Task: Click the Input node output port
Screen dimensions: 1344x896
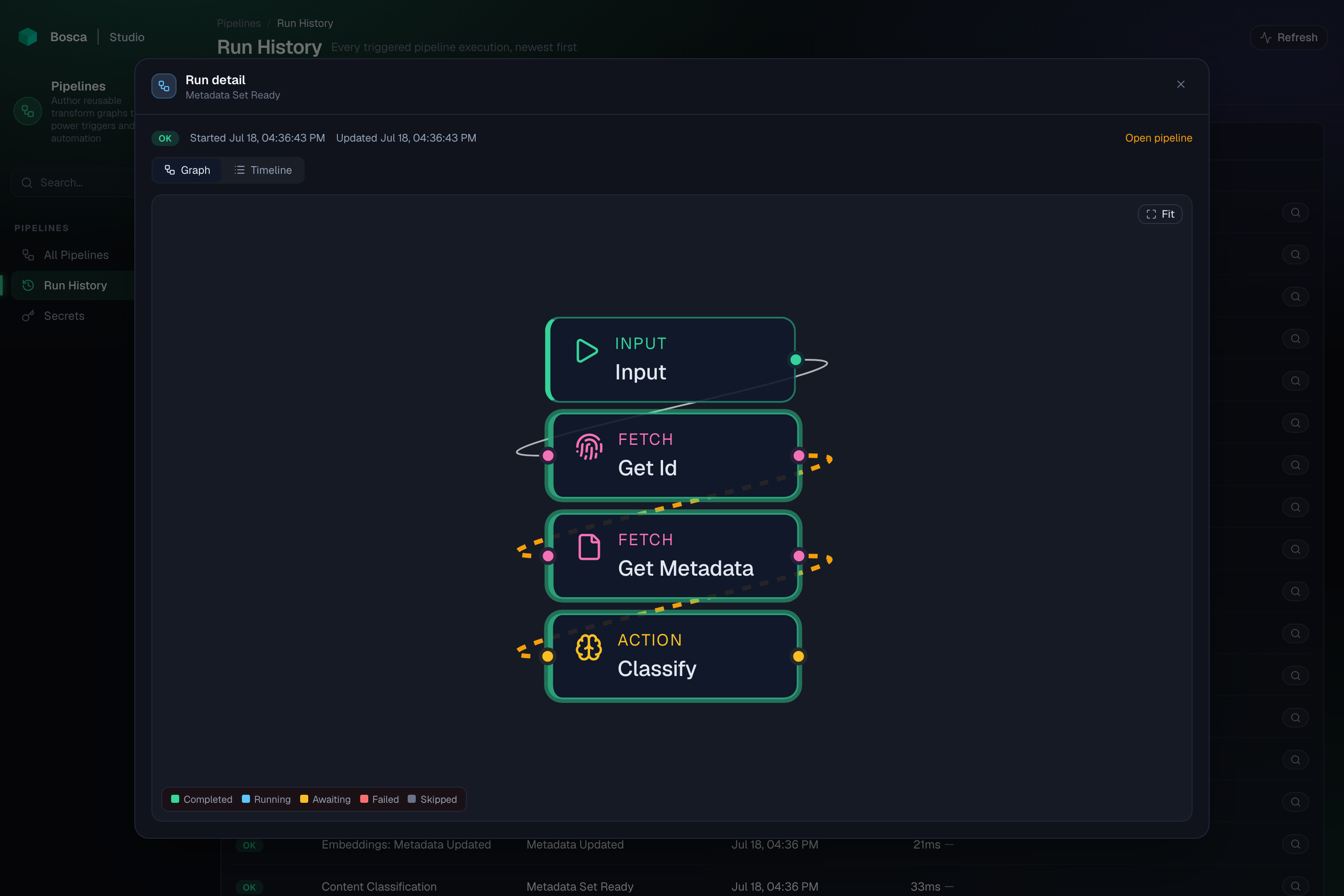Action: tap(796, 359)
